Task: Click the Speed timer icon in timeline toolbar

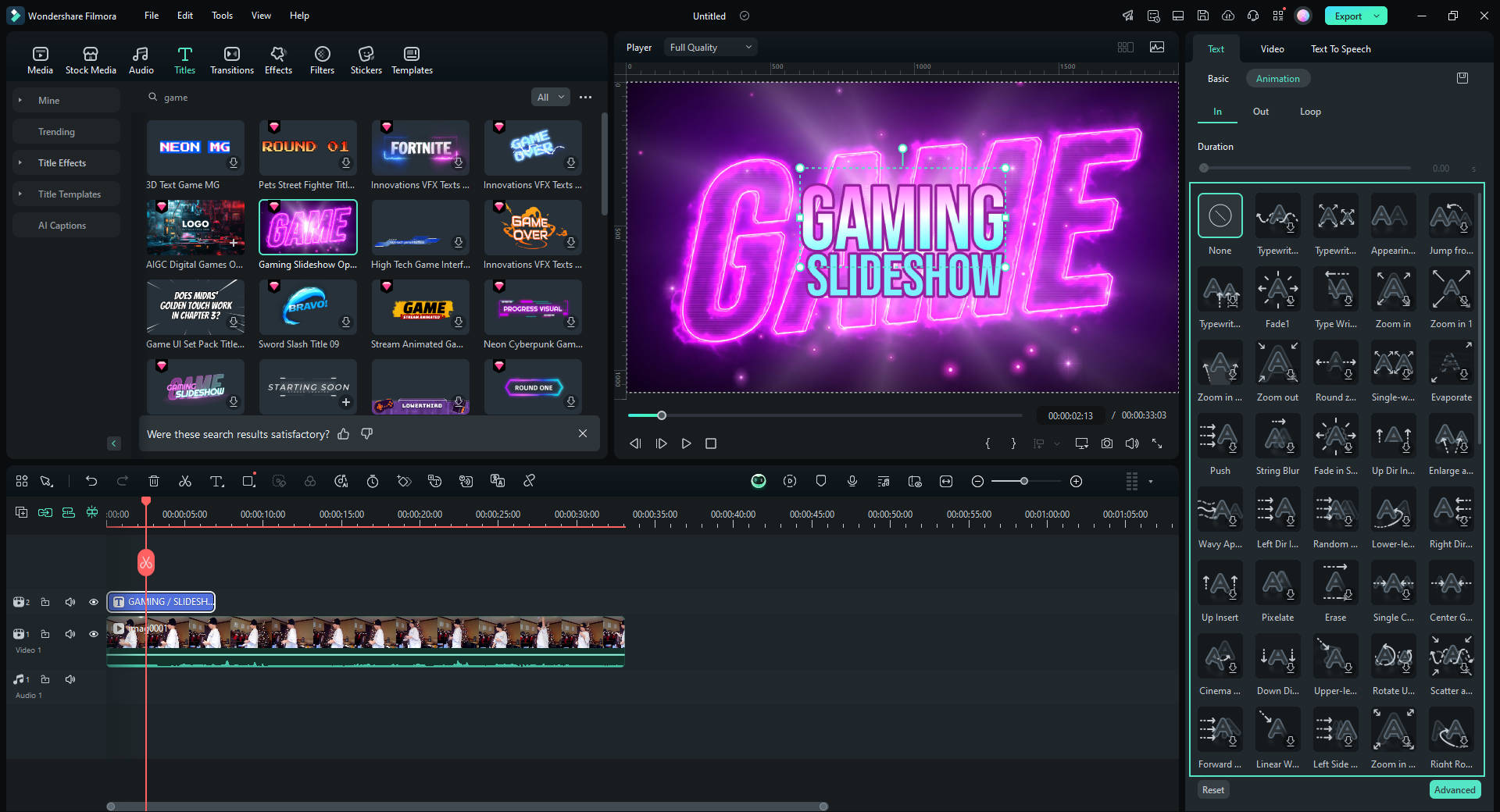Action: coord(373,481)
